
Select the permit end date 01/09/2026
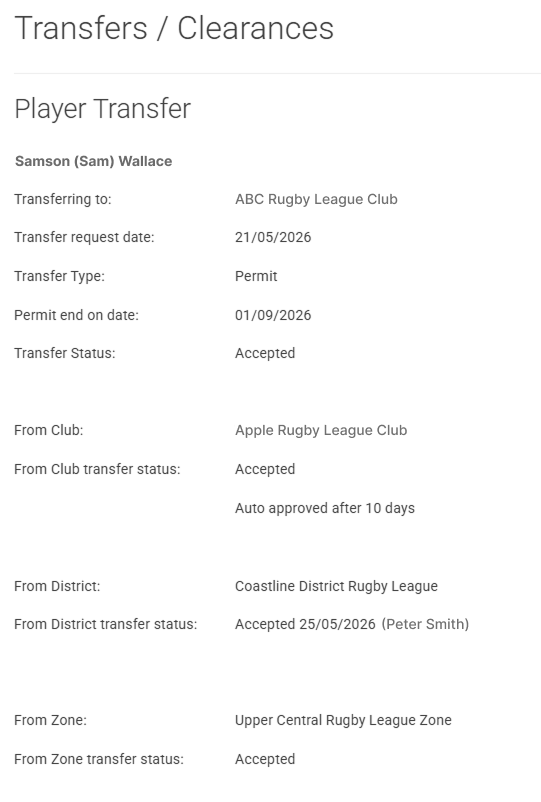point(273,315)
